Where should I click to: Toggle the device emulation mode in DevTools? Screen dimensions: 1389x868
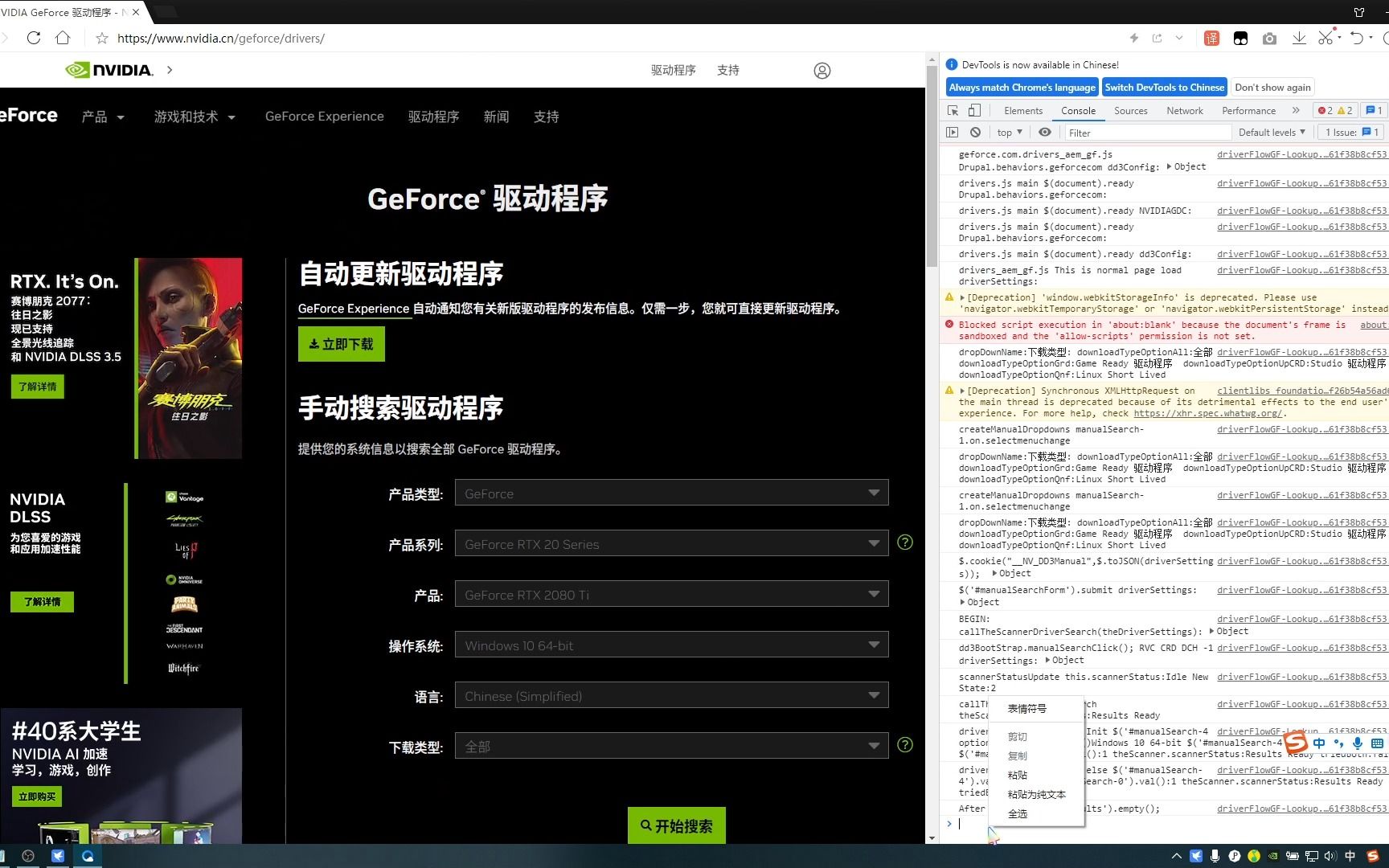point(973,110)
